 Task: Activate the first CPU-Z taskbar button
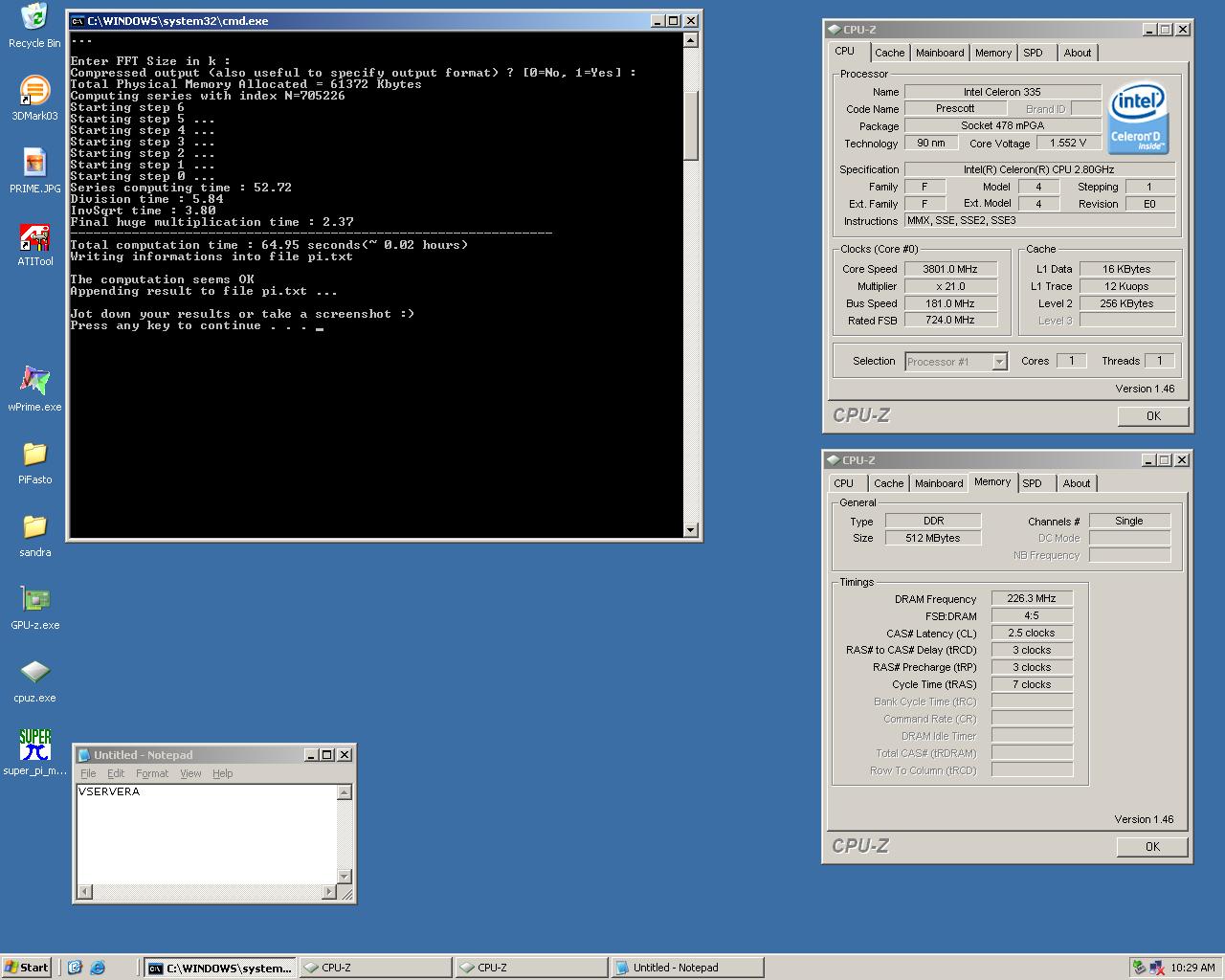click(375, 968)
